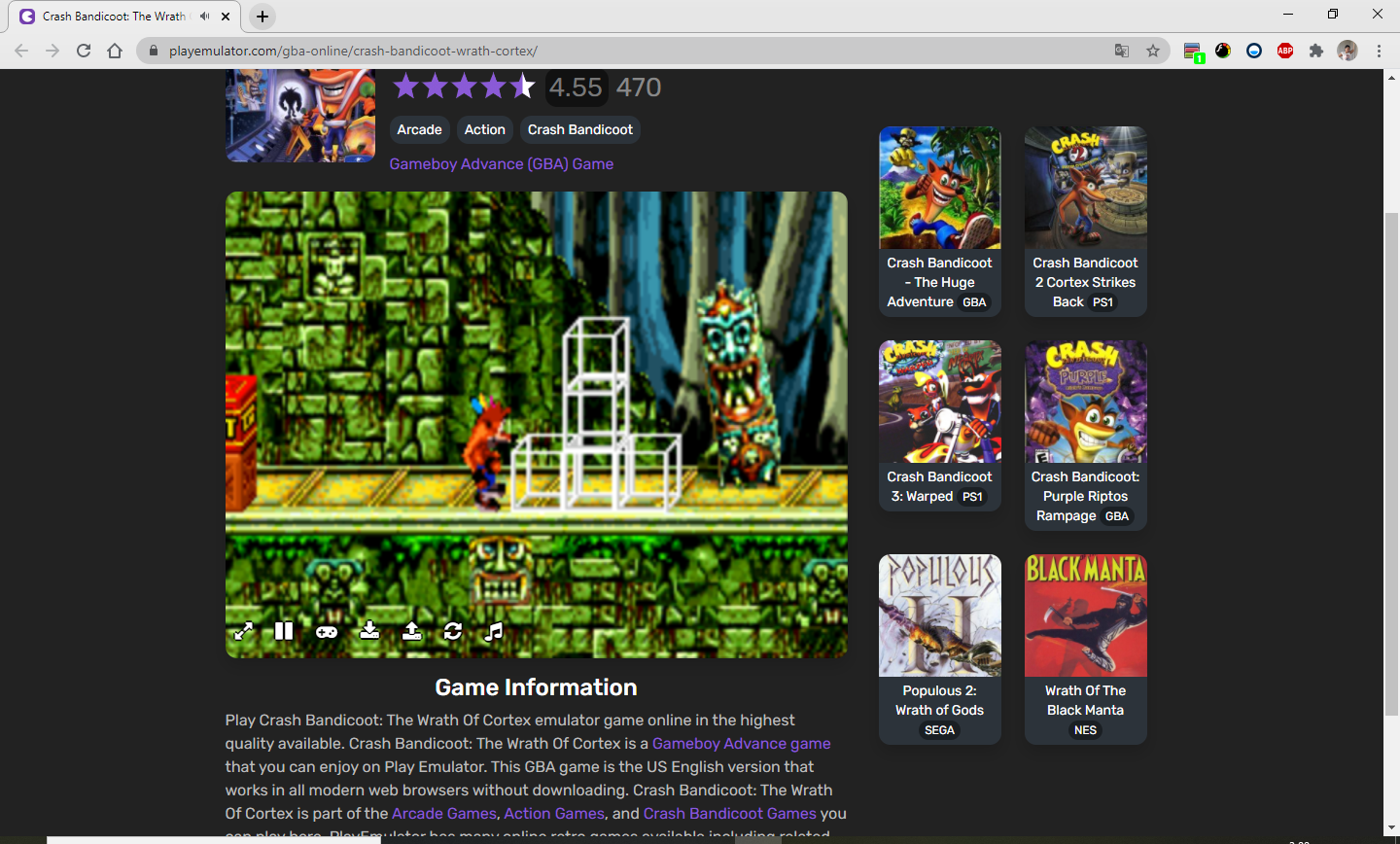Open the blue circle extension icon
1400x844 pixels.
point(1254,51)
